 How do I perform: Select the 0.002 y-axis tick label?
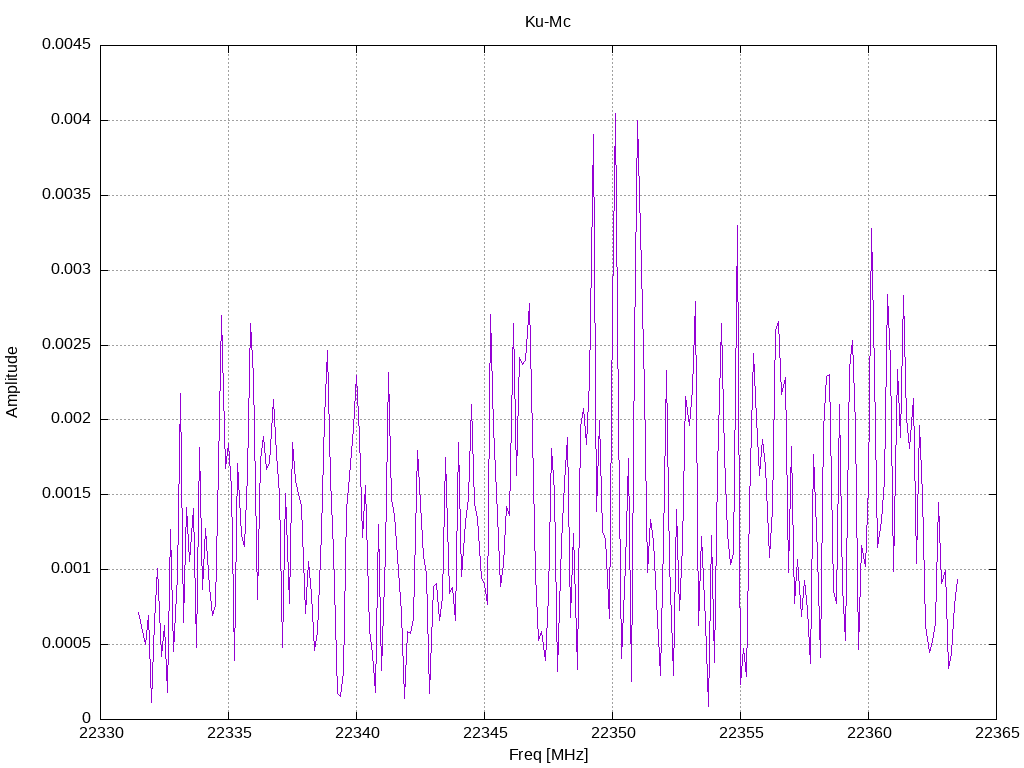pyautogui.click(x=71, y=419)
